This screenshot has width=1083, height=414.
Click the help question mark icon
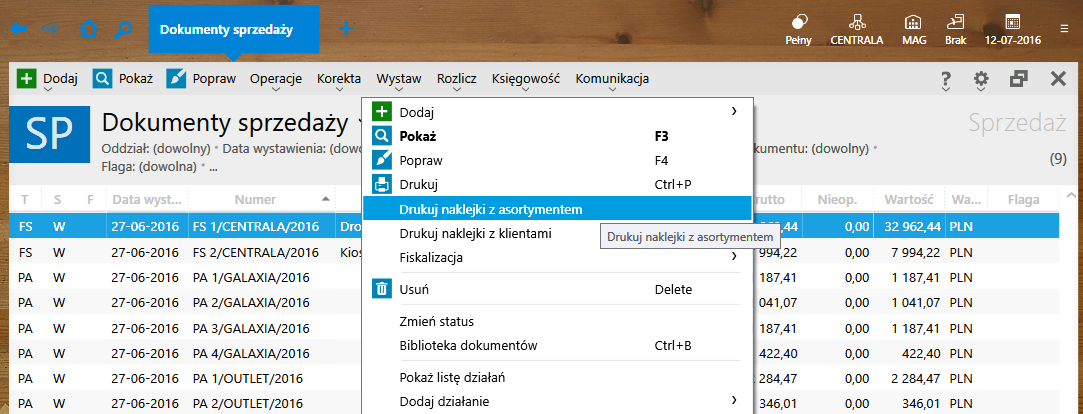(x=946, y=80)
